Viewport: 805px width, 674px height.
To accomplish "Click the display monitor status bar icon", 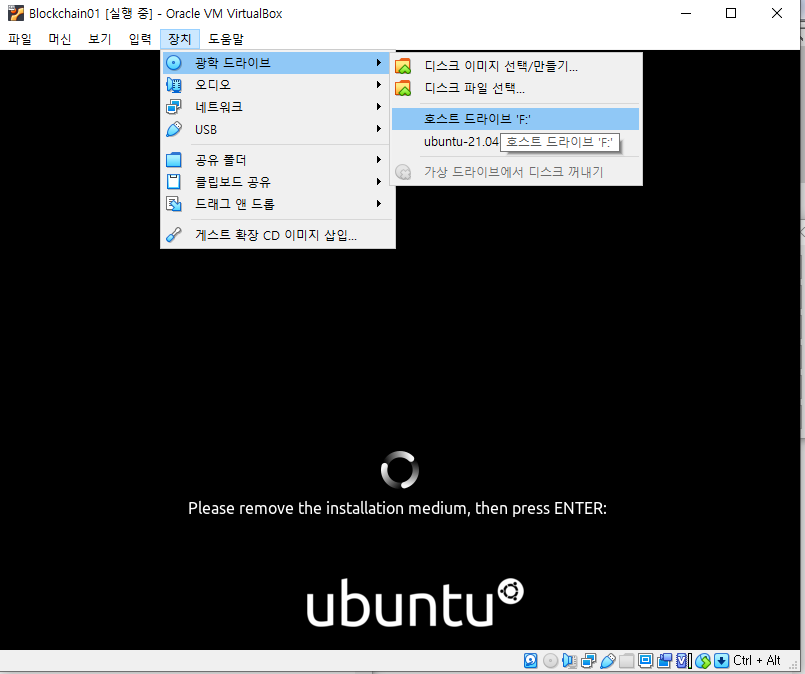I will point(645,661).
